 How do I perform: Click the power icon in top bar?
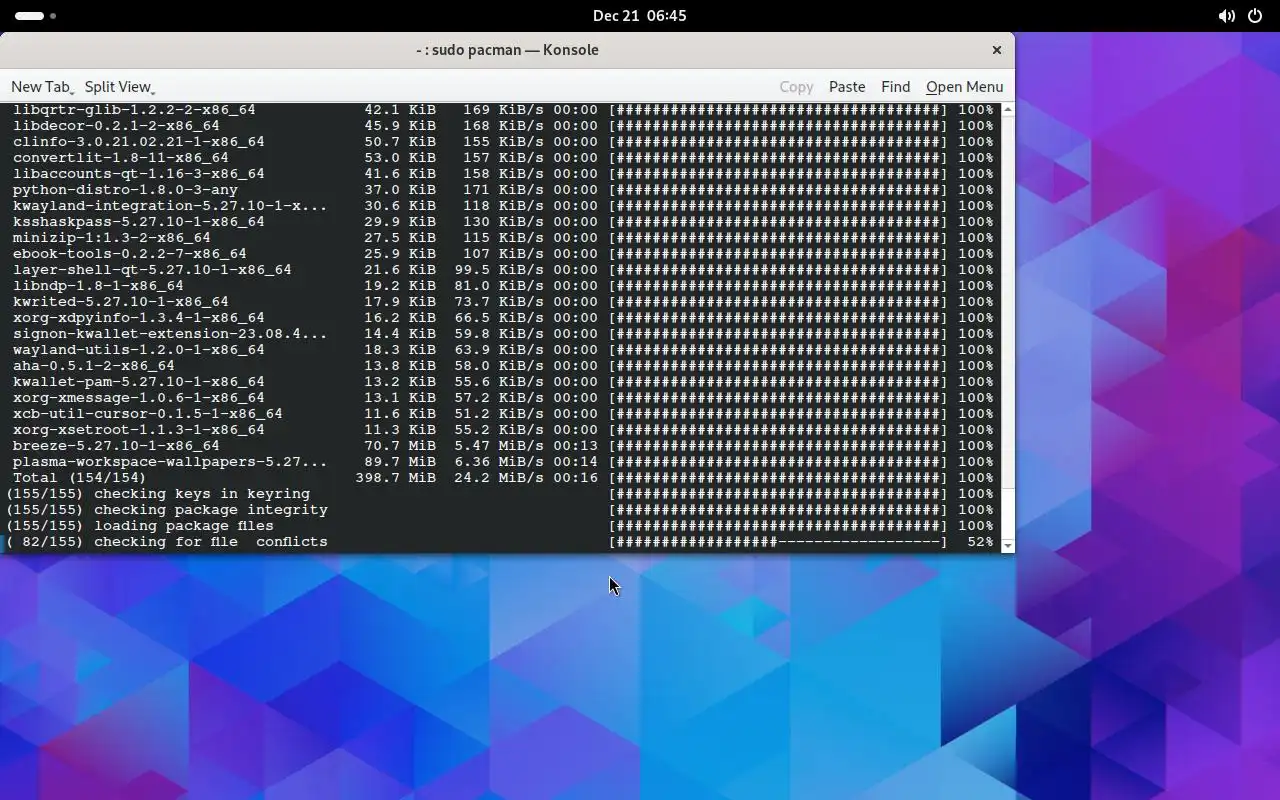(1255, 16)
